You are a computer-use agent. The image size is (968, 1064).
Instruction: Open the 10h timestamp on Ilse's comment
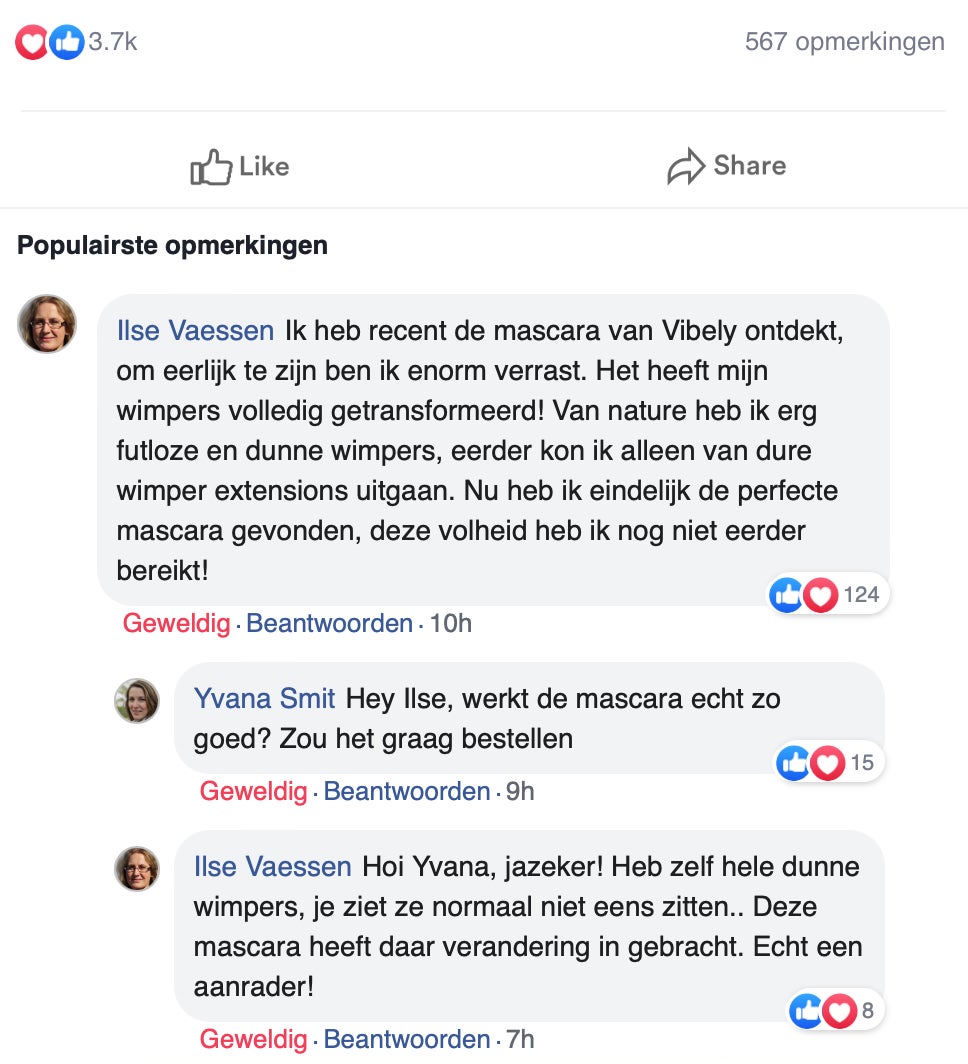(450, 623)
